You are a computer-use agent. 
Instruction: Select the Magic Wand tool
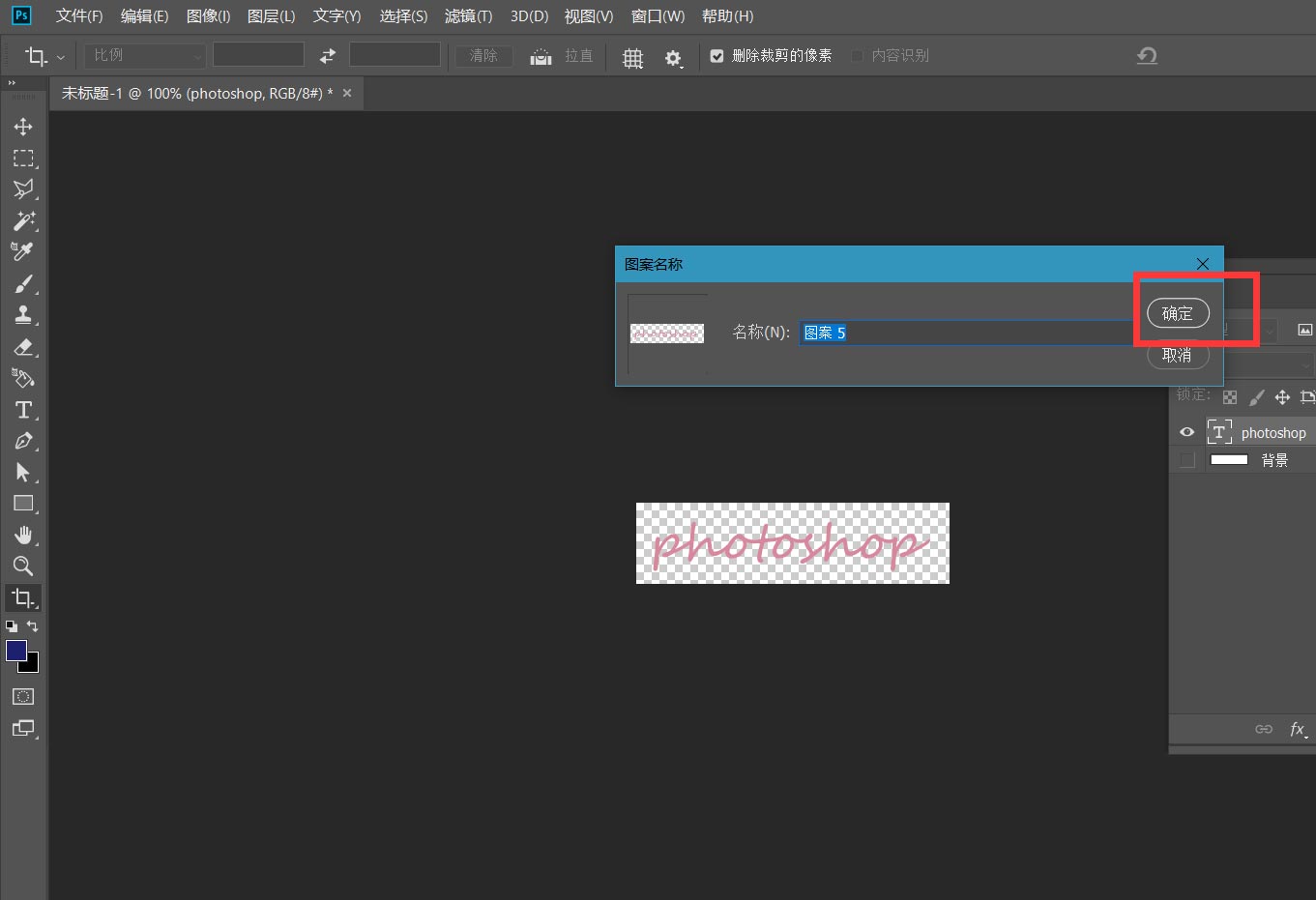tap(23, 220)
